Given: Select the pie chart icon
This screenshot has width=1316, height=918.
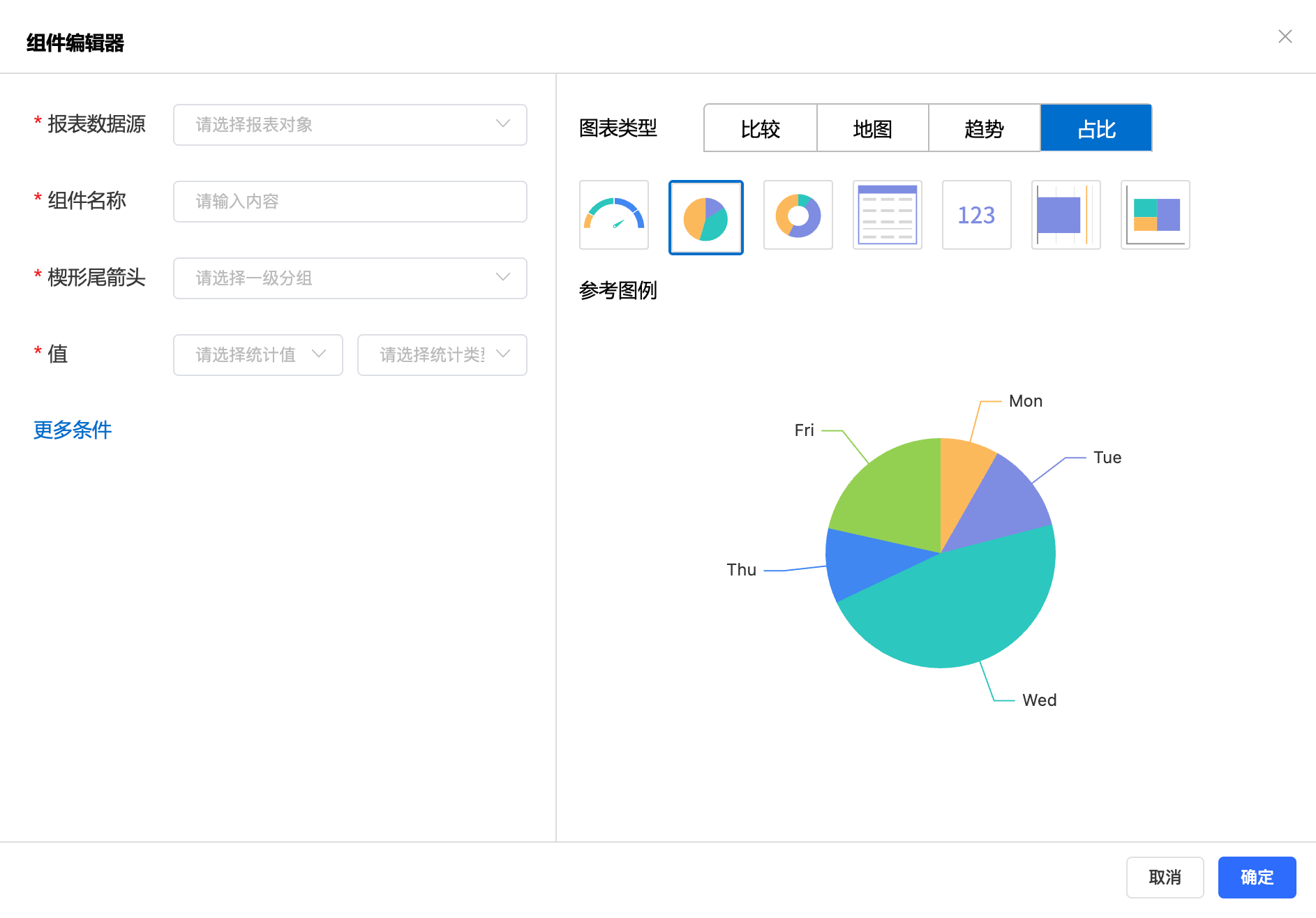Looking at the screenshot, I should [705, 217].
